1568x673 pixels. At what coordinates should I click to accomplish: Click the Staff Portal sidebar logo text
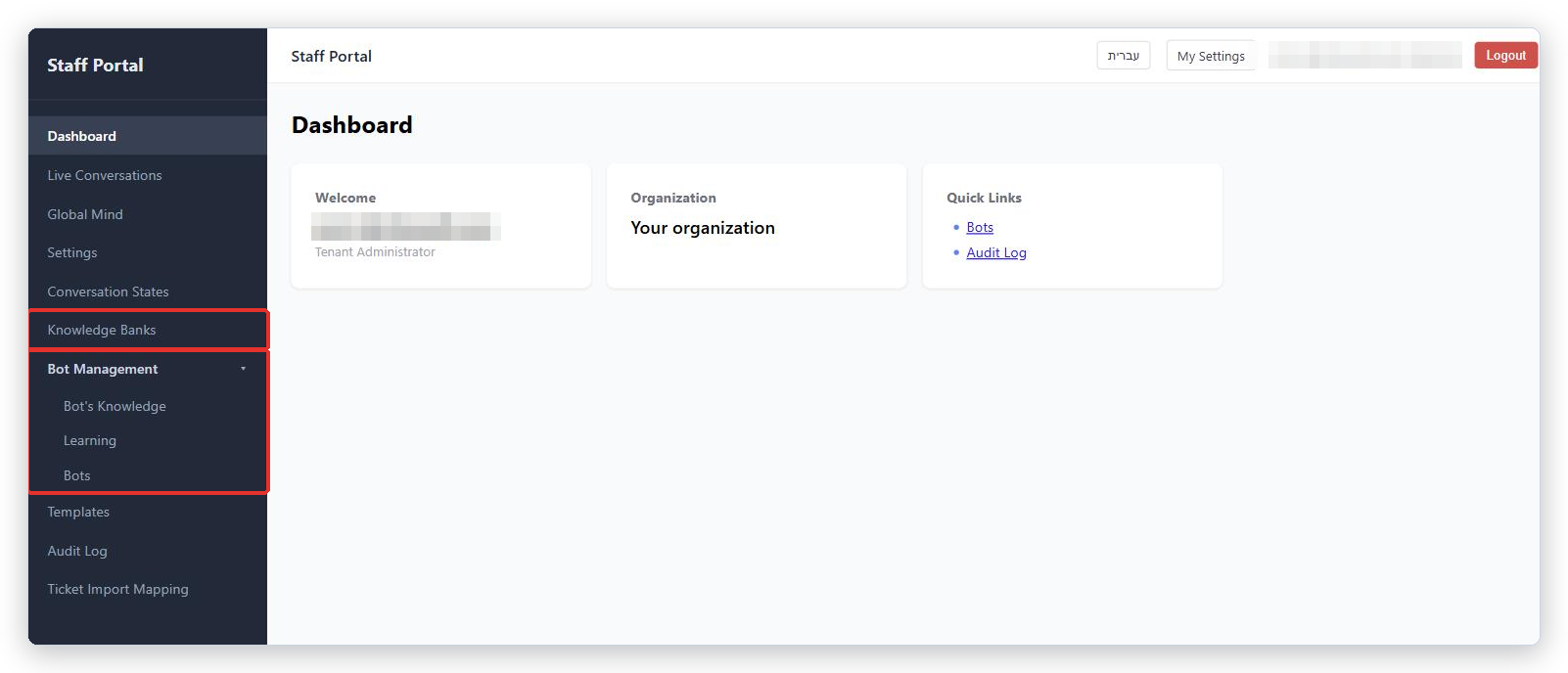pyautogui.click(x=95, y=65)
